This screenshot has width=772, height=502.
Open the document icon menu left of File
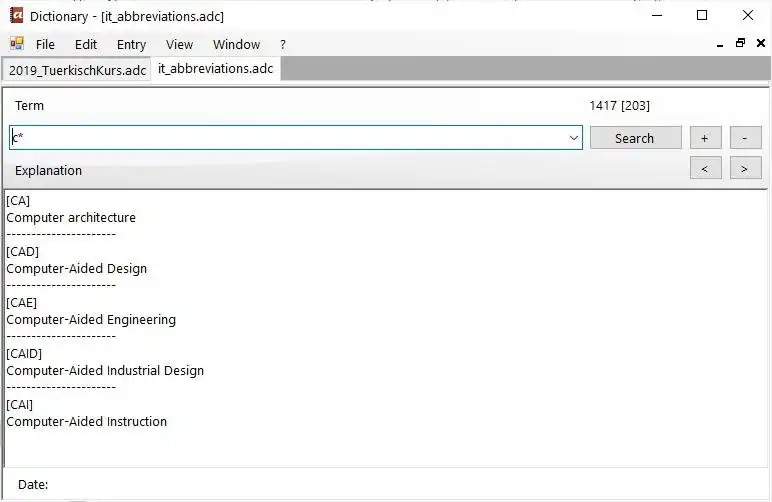coord(17,44)
